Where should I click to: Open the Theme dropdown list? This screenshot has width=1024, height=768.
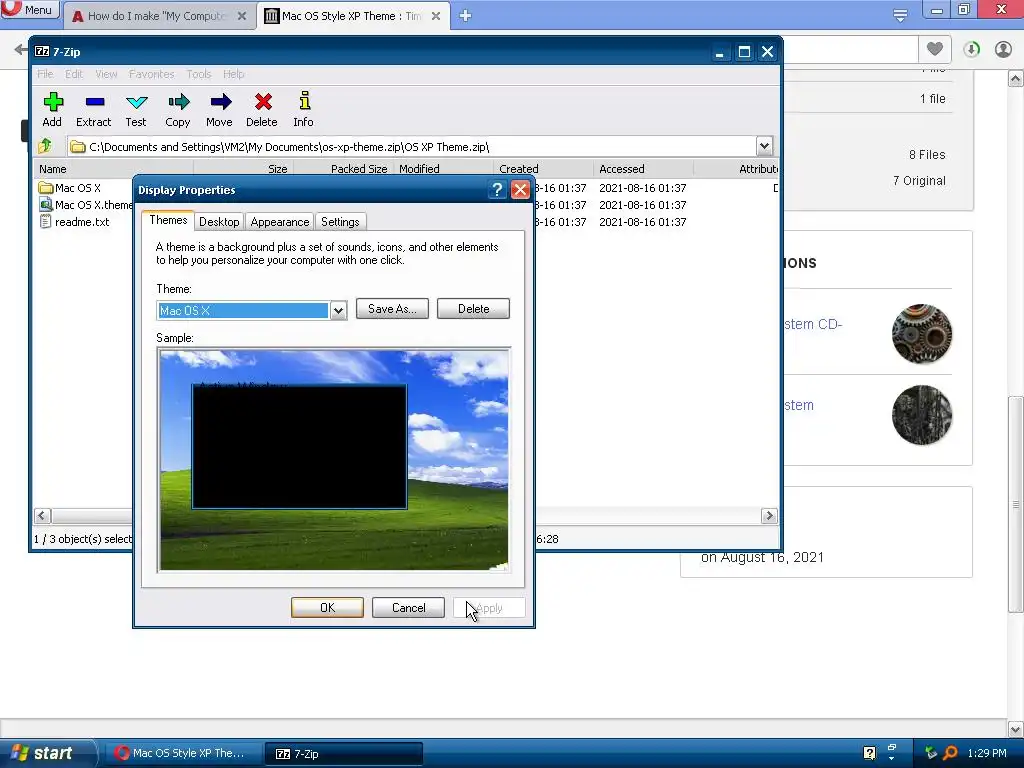click(338, 311)
